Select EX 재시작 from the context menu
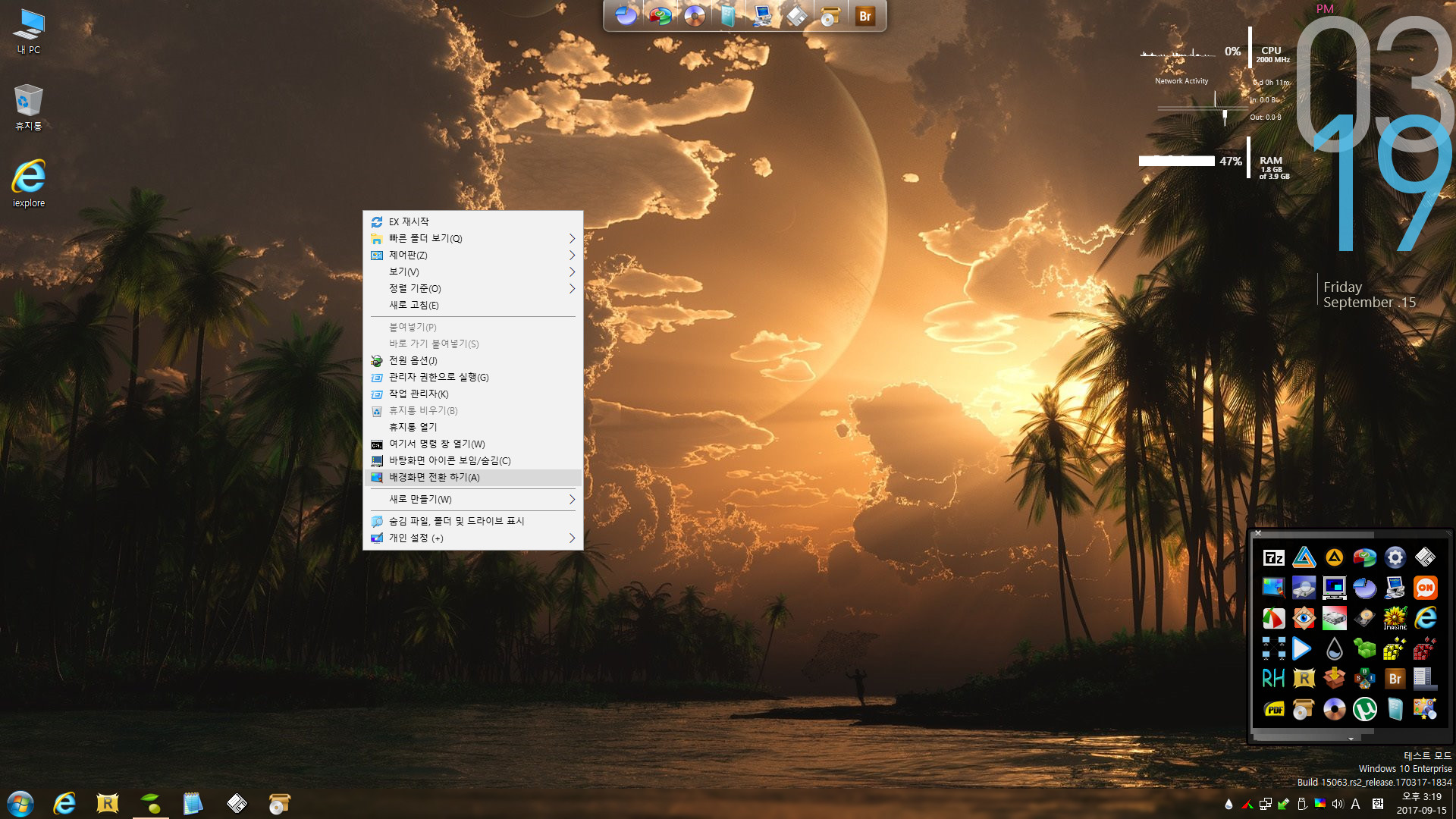This screenshot has width=1456, height=819. (473, 221)
